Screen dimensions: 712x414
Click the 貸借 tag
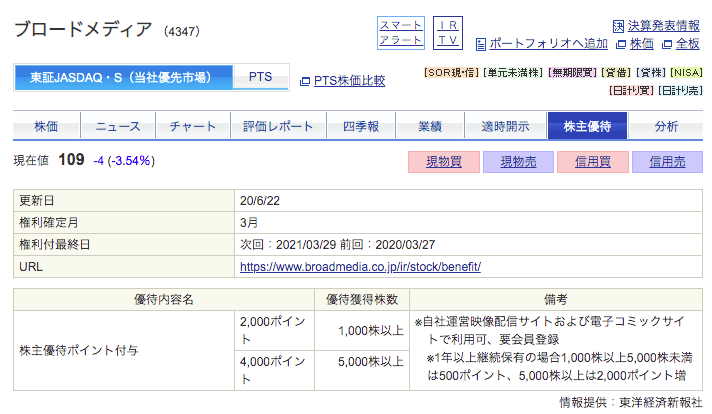point(616,73)
